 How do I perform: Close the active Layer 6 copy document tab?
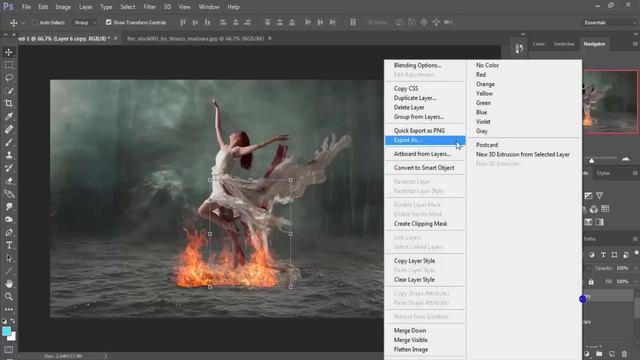(x=116, y=38)
